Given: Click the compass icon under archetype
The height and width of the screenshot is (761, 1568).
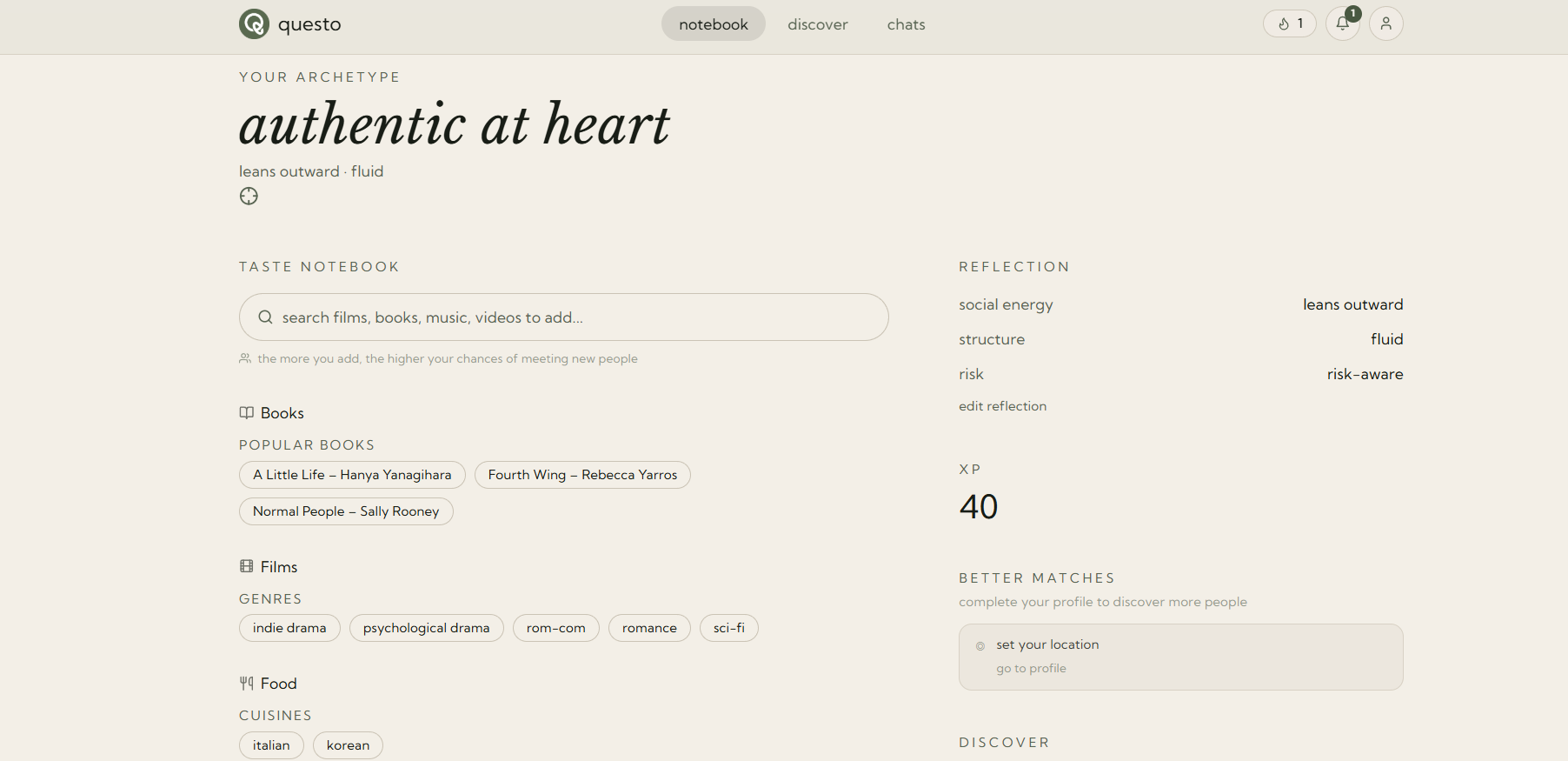Looking at the screenshot, I should (249, 197).
